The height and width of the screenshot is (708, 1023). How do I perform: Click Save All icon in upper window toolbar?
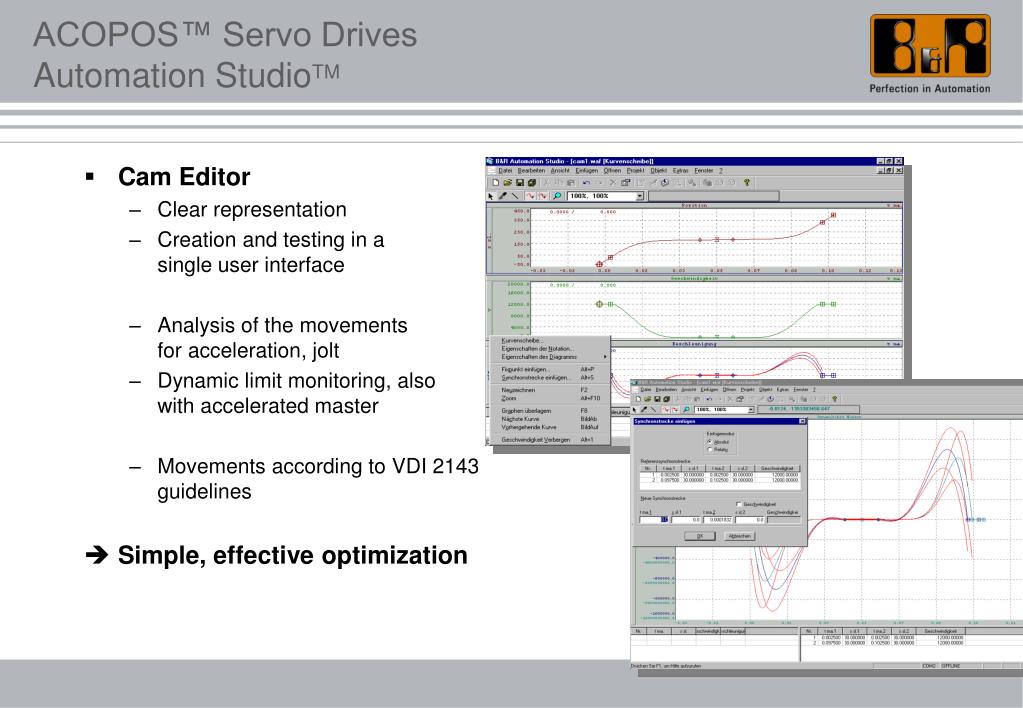tap(532, 183)
